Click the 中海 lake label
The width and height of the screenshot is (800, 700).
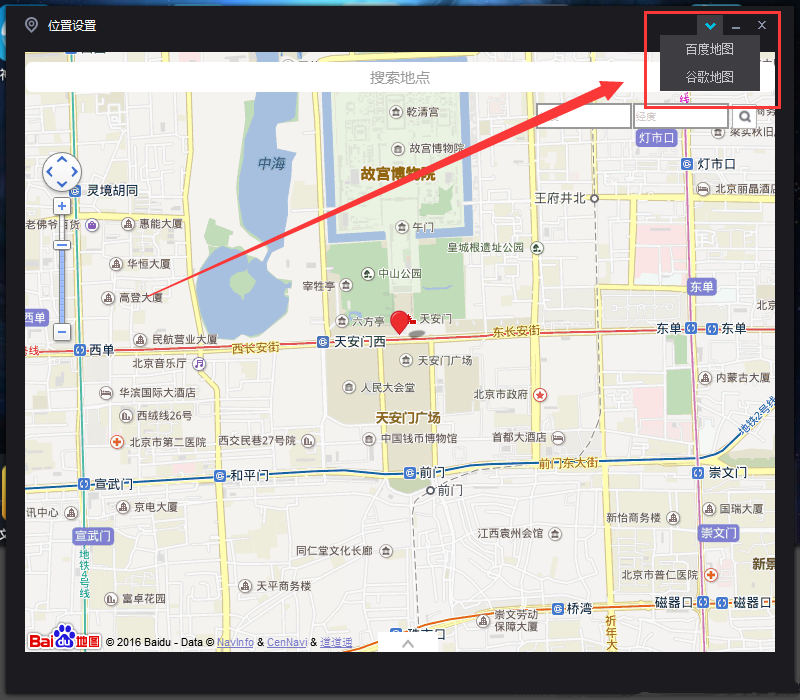coord(271,163)
